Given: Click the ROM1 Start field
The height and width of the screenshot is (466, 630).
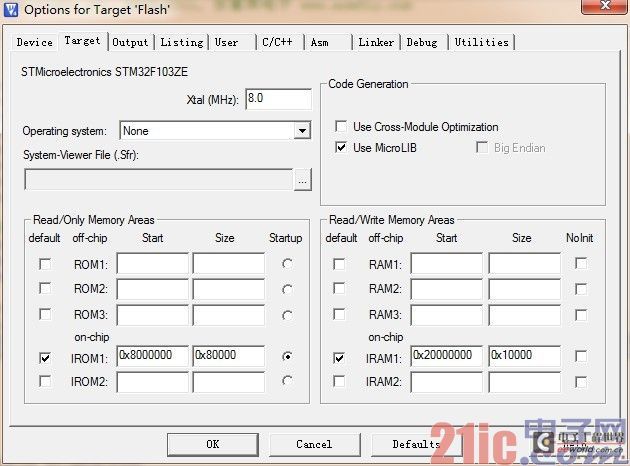Looking at the screenshot, I should tap(152, 264).
